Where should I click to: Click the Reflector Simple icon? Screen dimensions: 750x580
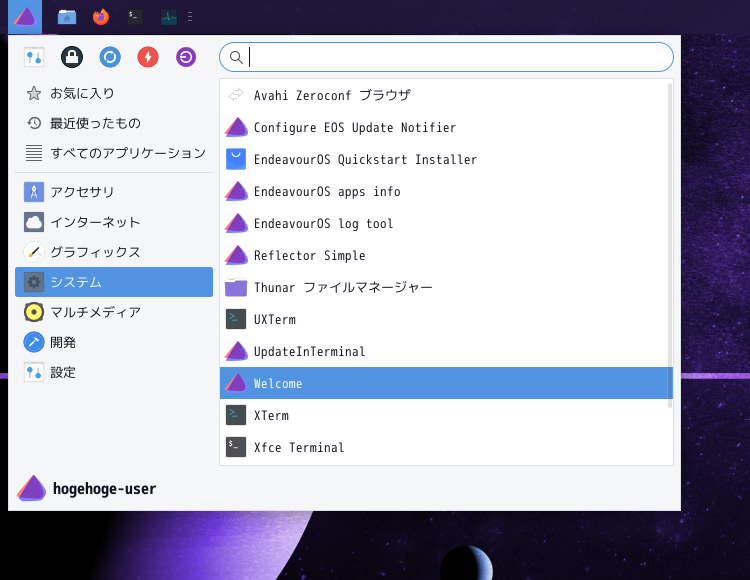(x=236, y=255)
